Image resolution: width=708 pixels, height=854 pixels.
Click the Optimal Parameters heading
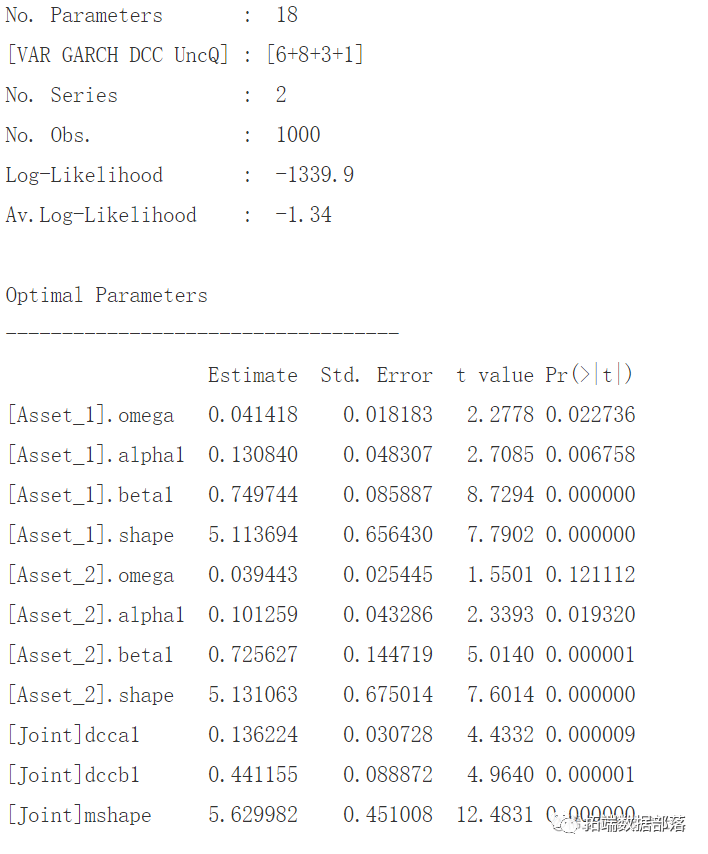(107, 295)
